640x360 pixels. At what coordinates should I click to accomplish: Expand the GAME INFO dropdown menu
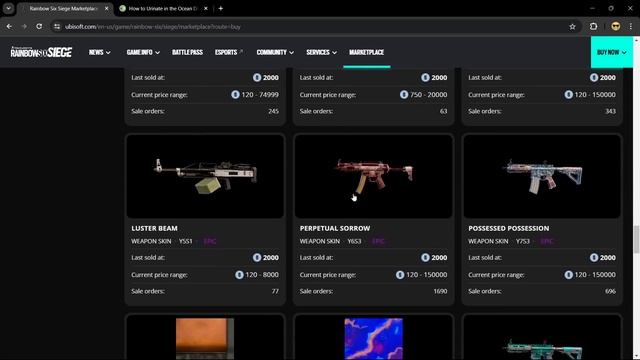[x=143, y=52]
